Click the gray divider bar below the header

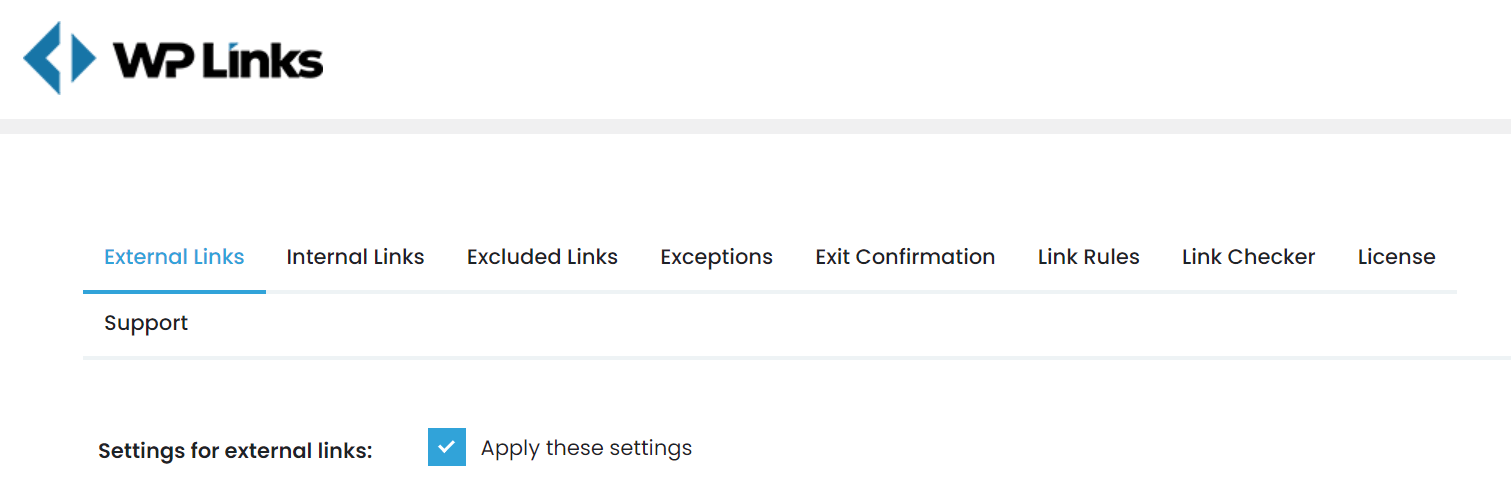(755, 126)
